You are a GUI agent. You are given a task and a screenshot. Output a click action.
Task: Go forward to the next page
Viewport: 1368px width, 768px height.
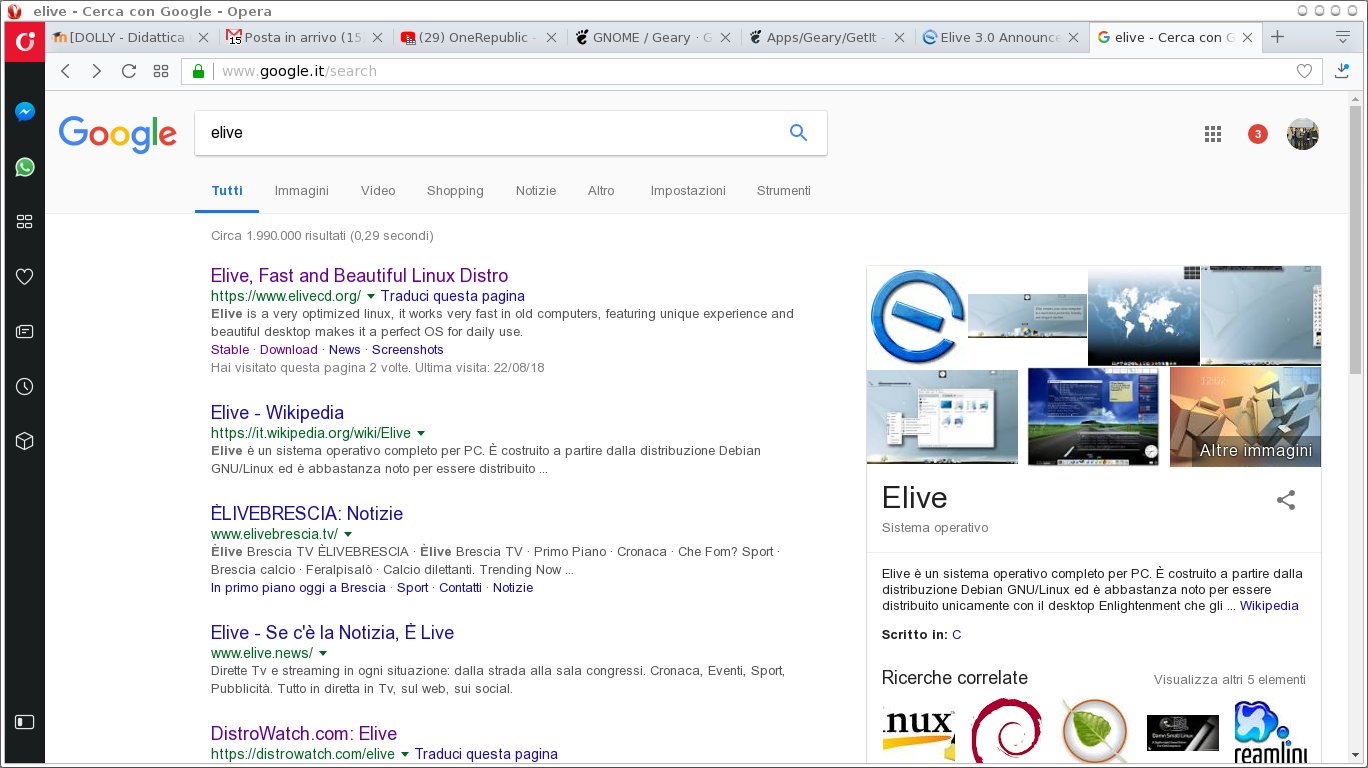[x=97, y=71]
